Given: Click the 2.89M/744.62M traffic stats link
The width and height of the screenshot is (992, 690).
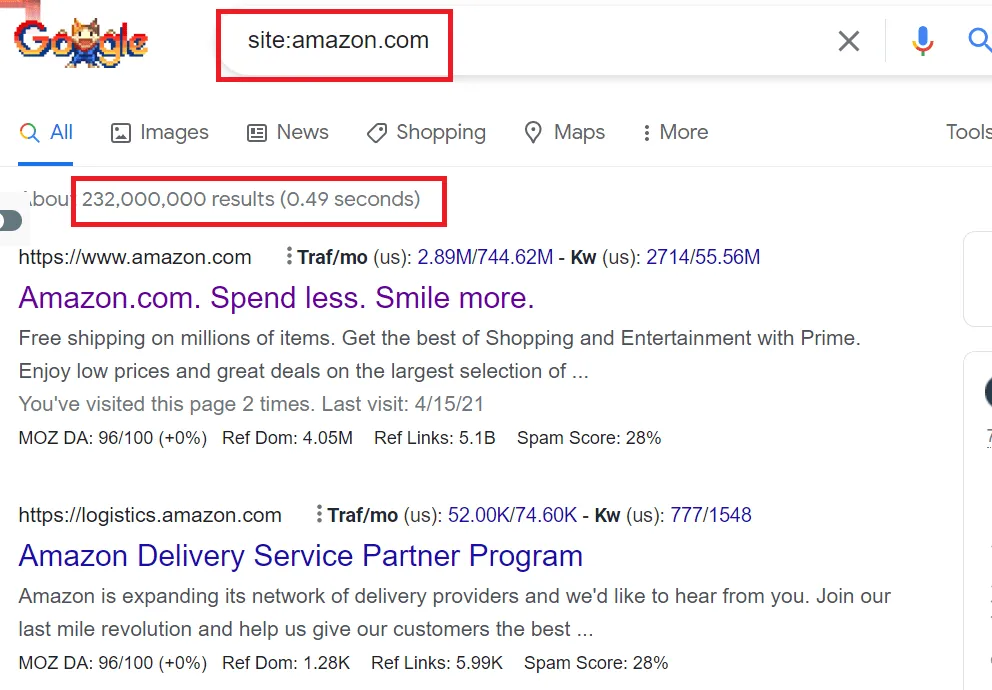Looking at the screenshot, I should click(485, 257).
